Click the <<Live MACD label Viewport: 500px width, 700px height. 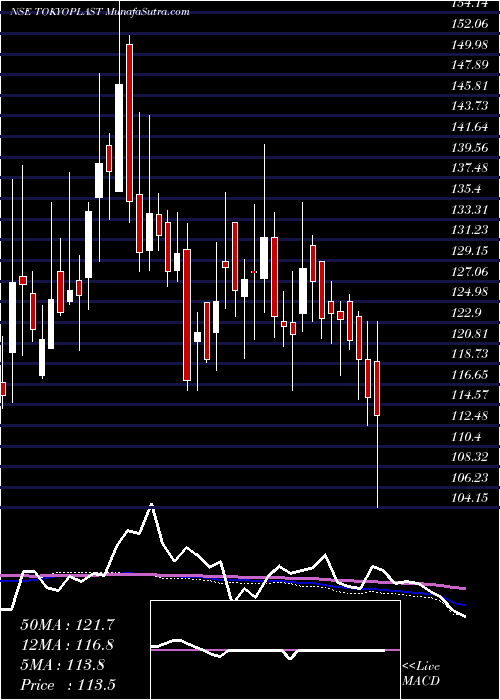[421, 674]
